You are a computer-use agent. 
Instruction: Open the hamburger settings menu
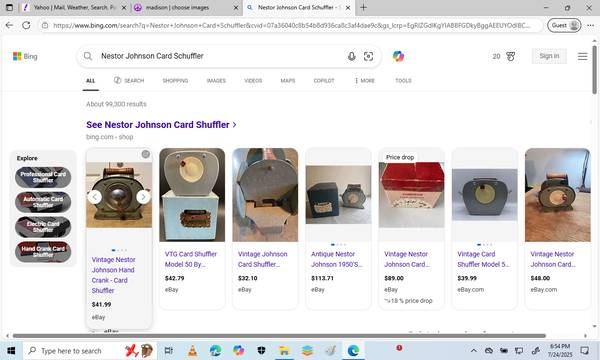[x=582, y=56]
